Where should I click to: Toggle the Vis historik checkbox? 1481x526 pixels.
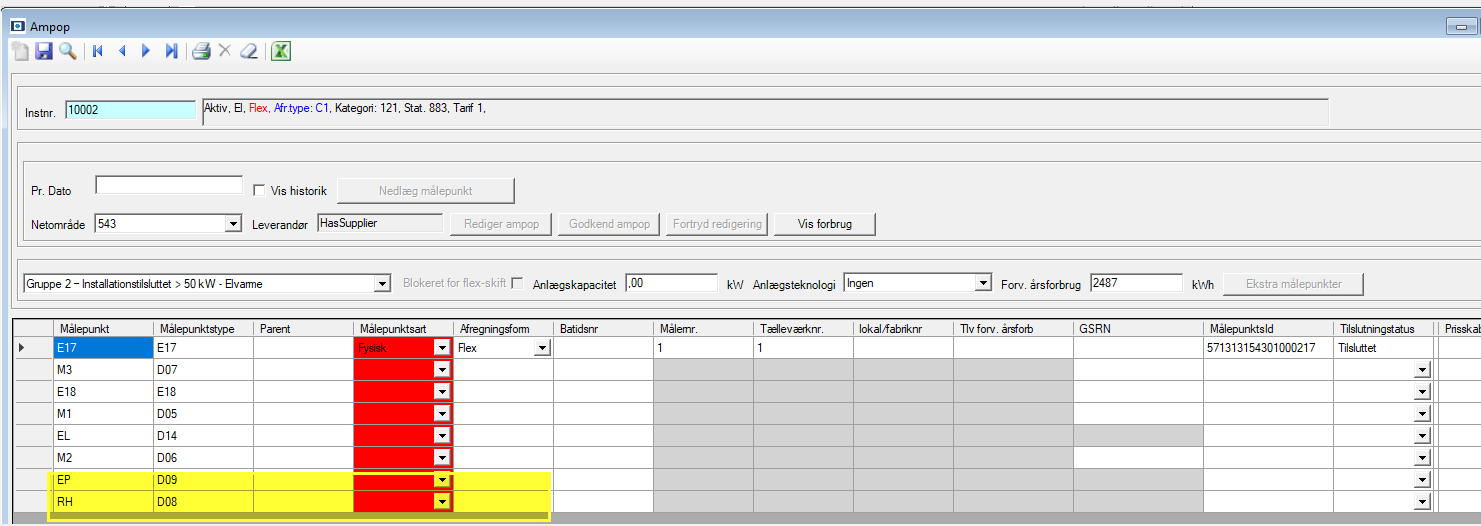click(260, 190)
